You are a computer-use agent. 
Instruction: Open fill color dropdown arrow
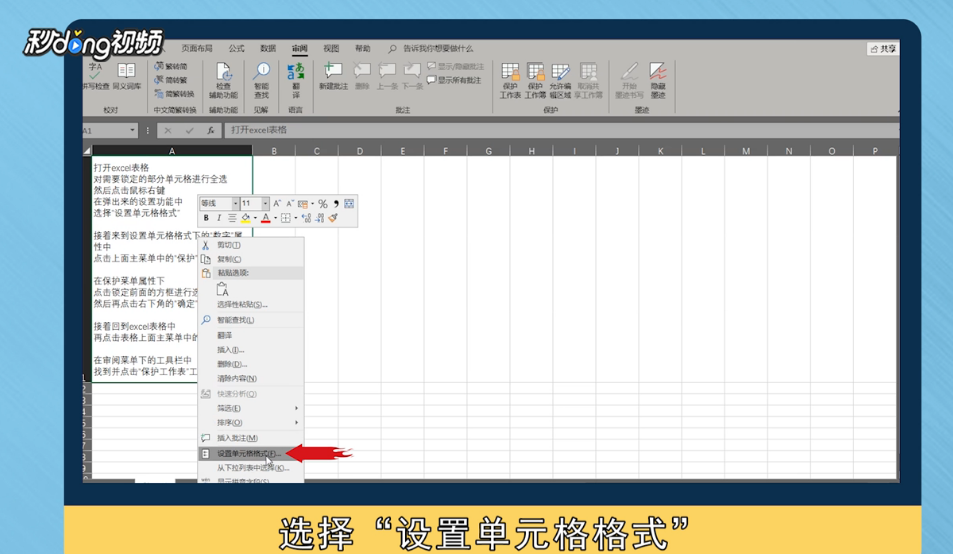[x=255, y=218]
